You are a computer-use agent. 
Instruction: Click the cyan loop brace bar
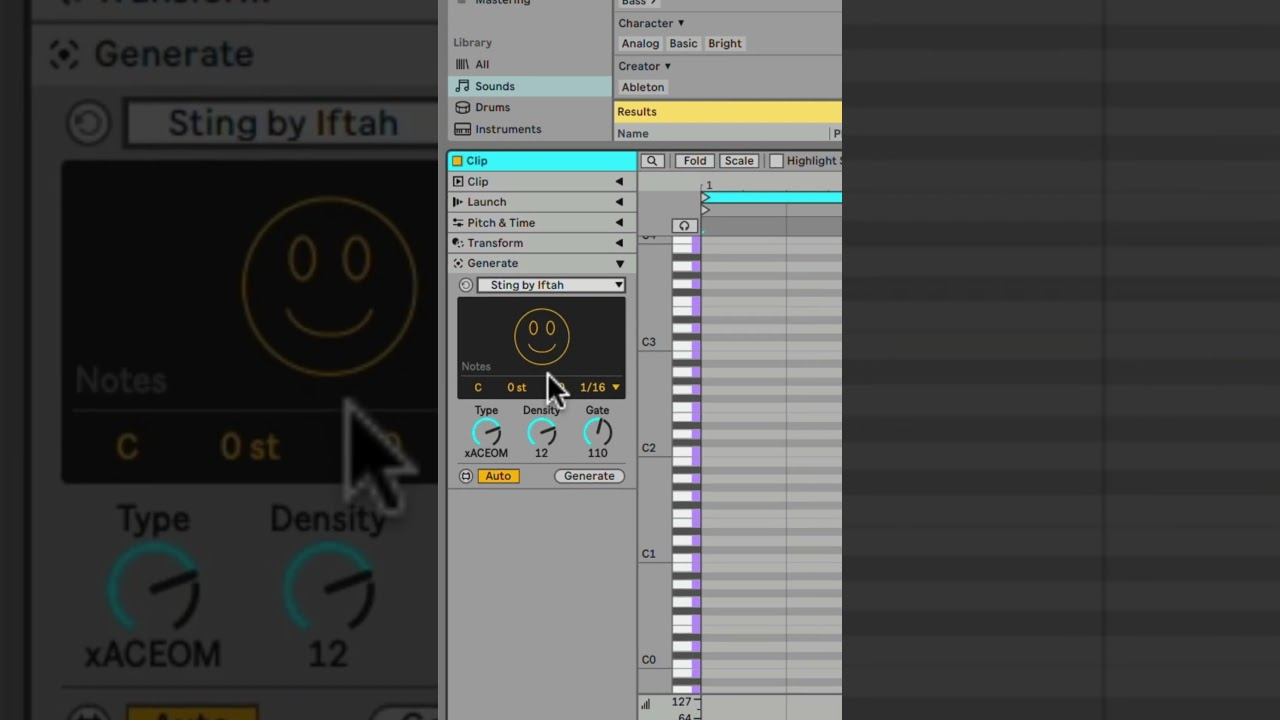[x=772, y=198]
